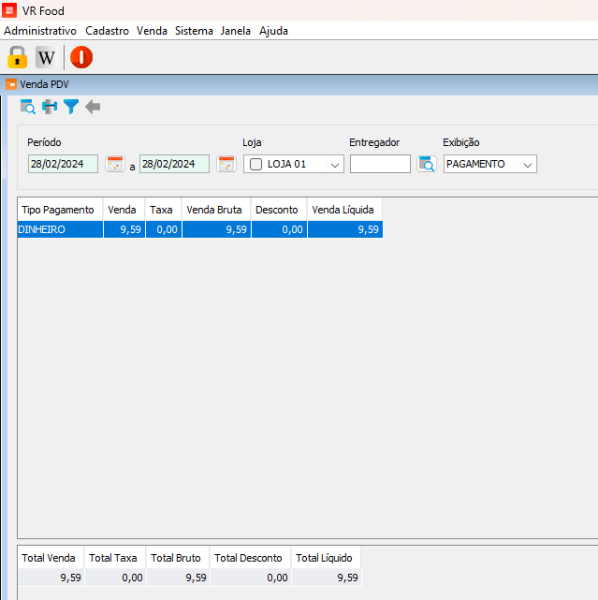
Task: Click the search query magnifier toolbar icon
Action: (x=28, y=107)
